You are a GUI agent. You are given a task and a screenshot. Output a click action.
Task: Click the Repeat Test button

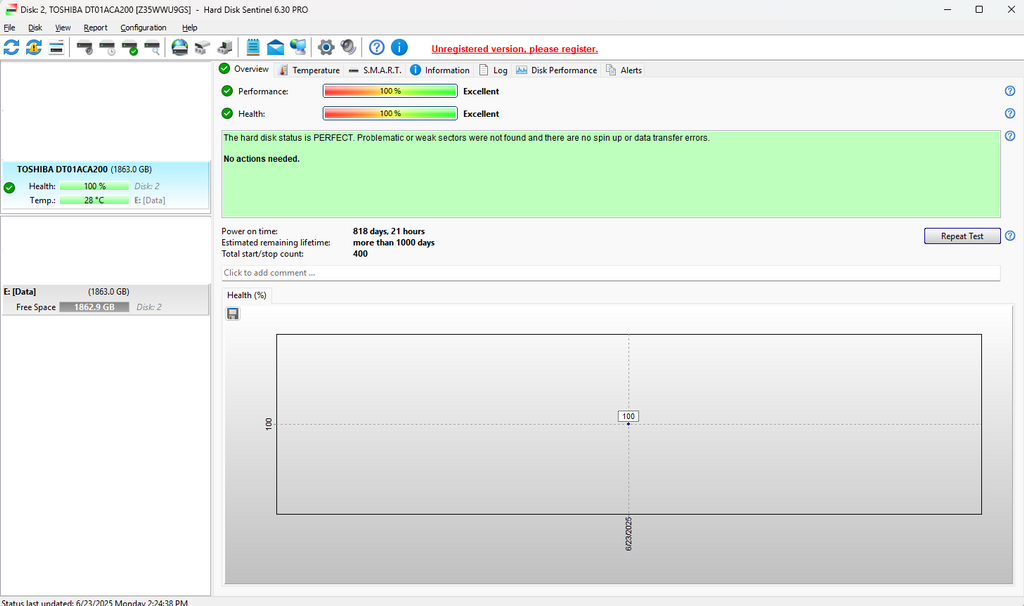click(962, 236)
